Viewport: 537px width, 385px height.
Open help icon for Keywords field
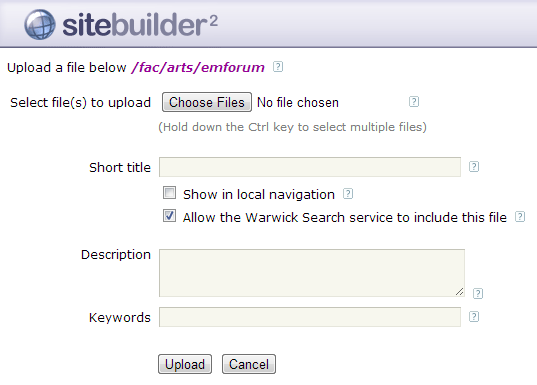474,316
